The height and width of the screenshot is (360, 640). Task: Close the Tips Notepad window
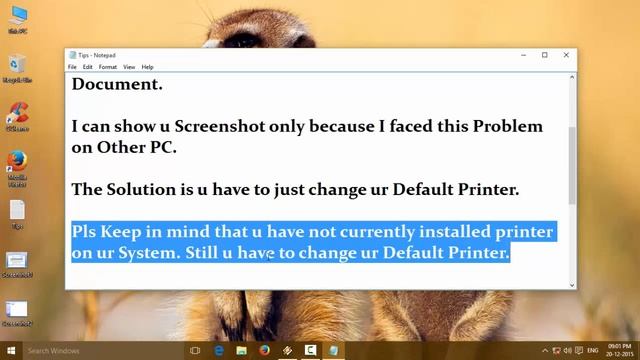click(x=566, y=55)
